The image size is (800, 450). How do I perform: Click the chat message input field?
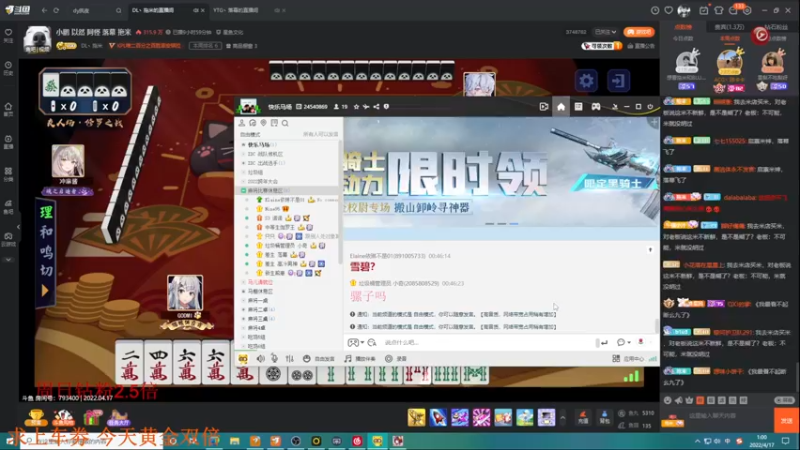pos(487,342)
